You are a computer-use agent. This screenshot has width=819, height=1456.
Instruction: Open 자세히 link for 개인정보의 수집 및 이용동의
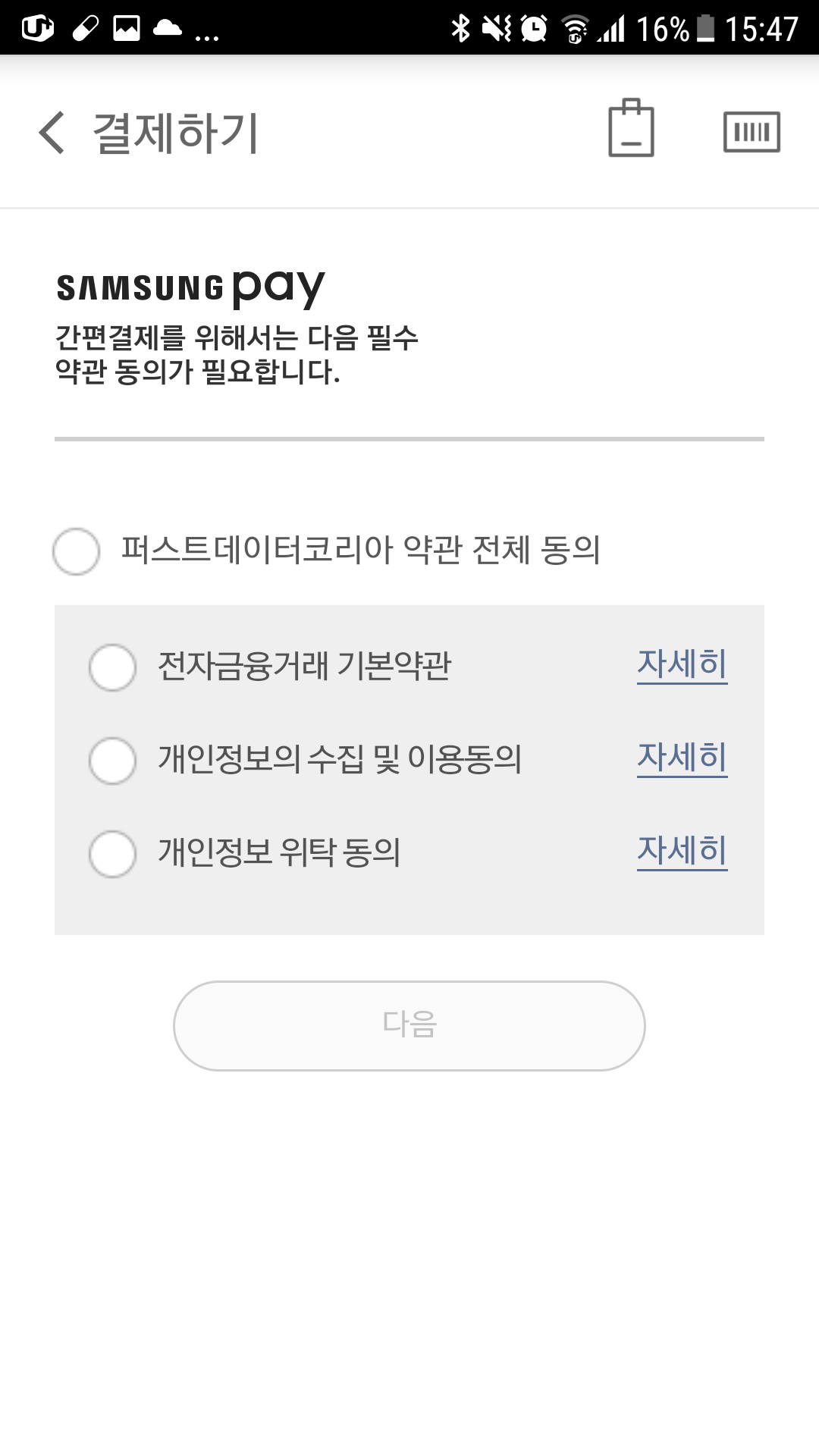[x=682, y=758]
